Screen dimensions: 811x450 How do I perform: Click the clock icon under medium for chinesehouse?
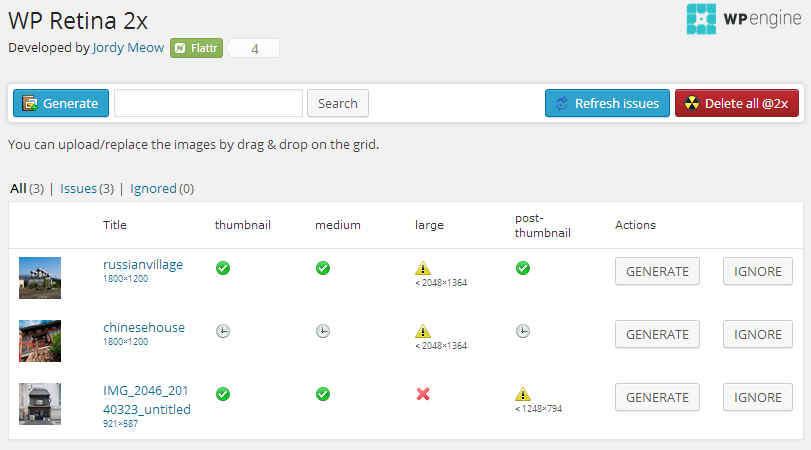tap(323, 331)
